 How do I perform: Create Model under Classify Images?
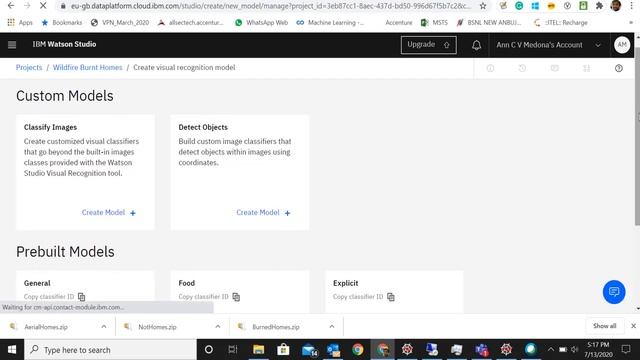pos(109,213)
